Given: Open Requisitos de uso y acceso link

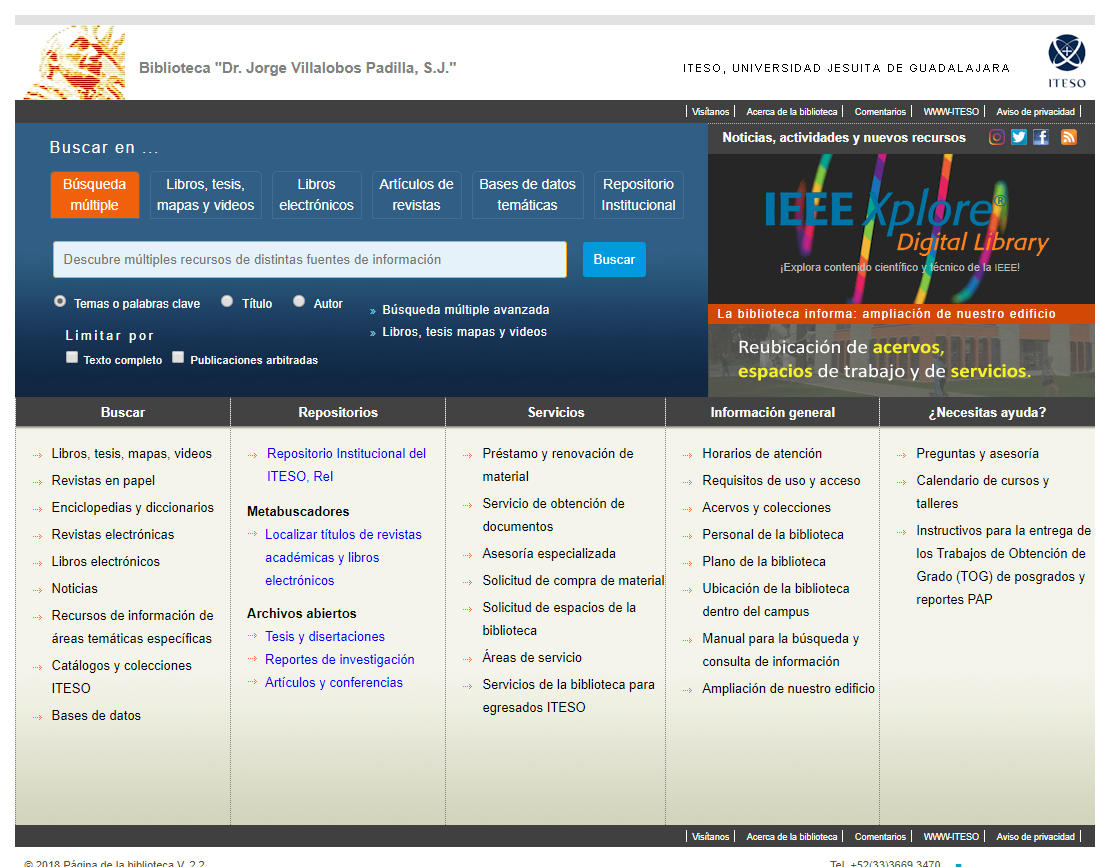Looking at the screenshot, I should [781, 481].
